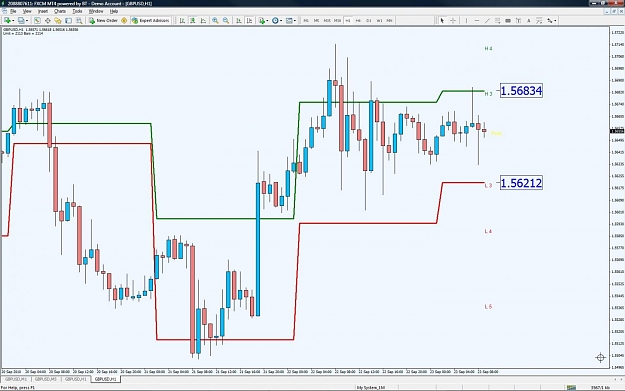This screenshot has height=391, width=625.
Task: Expand the Arrows tool dropdown arrow
Action: pos(555,20)
